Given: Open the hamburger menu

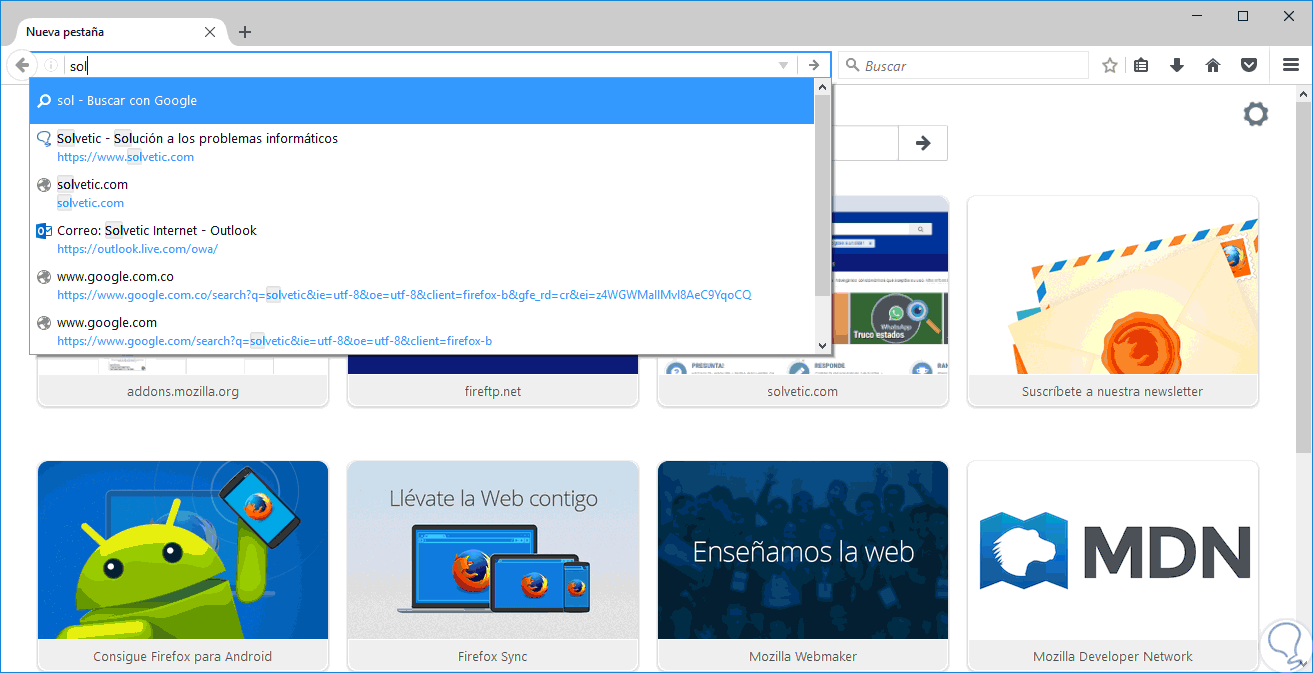Looking at the screenshot, I should (1291, 65).
